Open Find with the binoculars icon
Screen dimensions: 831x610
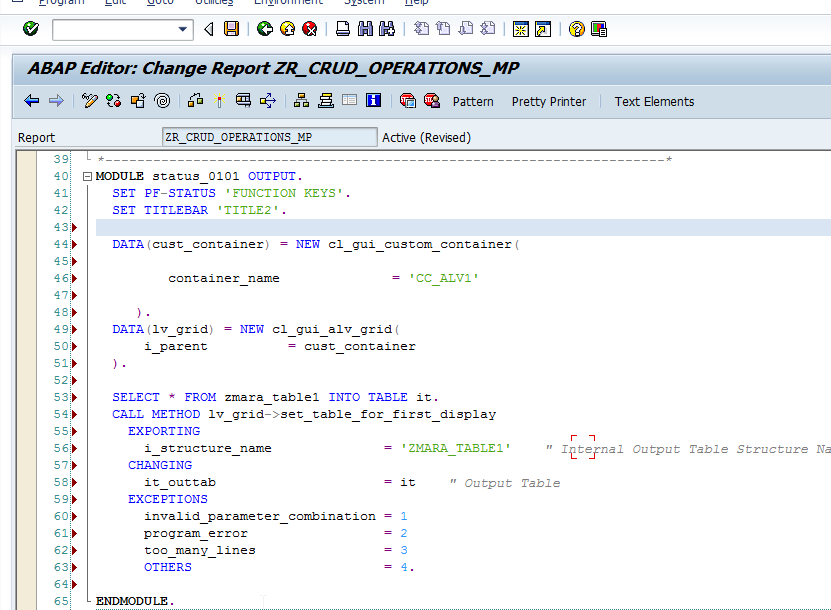(x=364, y=29)
